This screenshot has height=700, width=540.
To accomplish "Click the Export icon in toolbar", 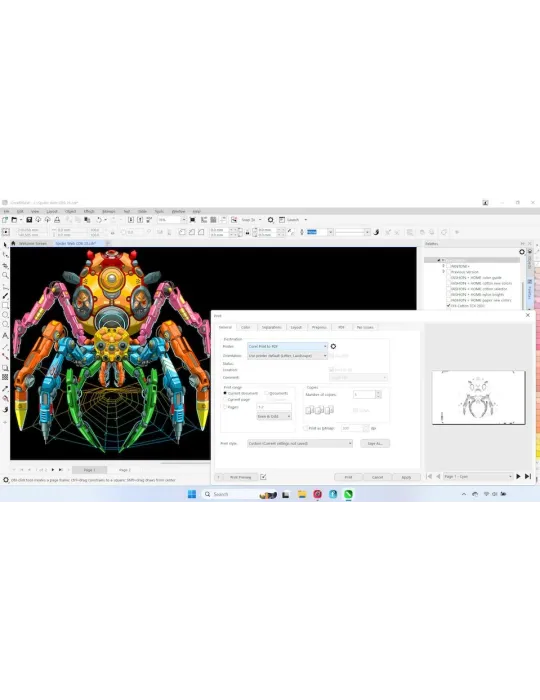I will [140, 220].
